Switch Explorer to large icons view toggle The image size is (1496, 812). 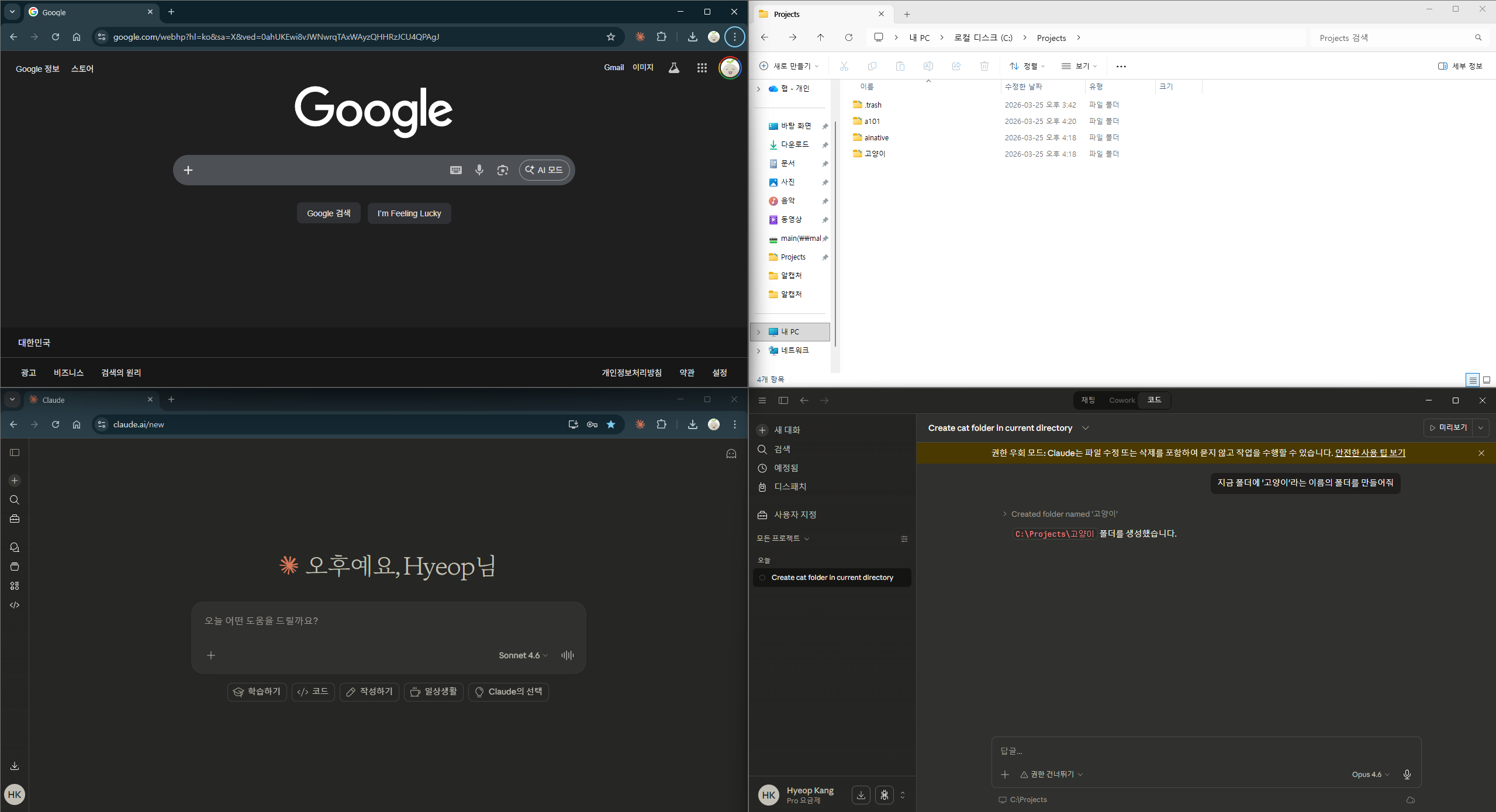[1486, 380]
